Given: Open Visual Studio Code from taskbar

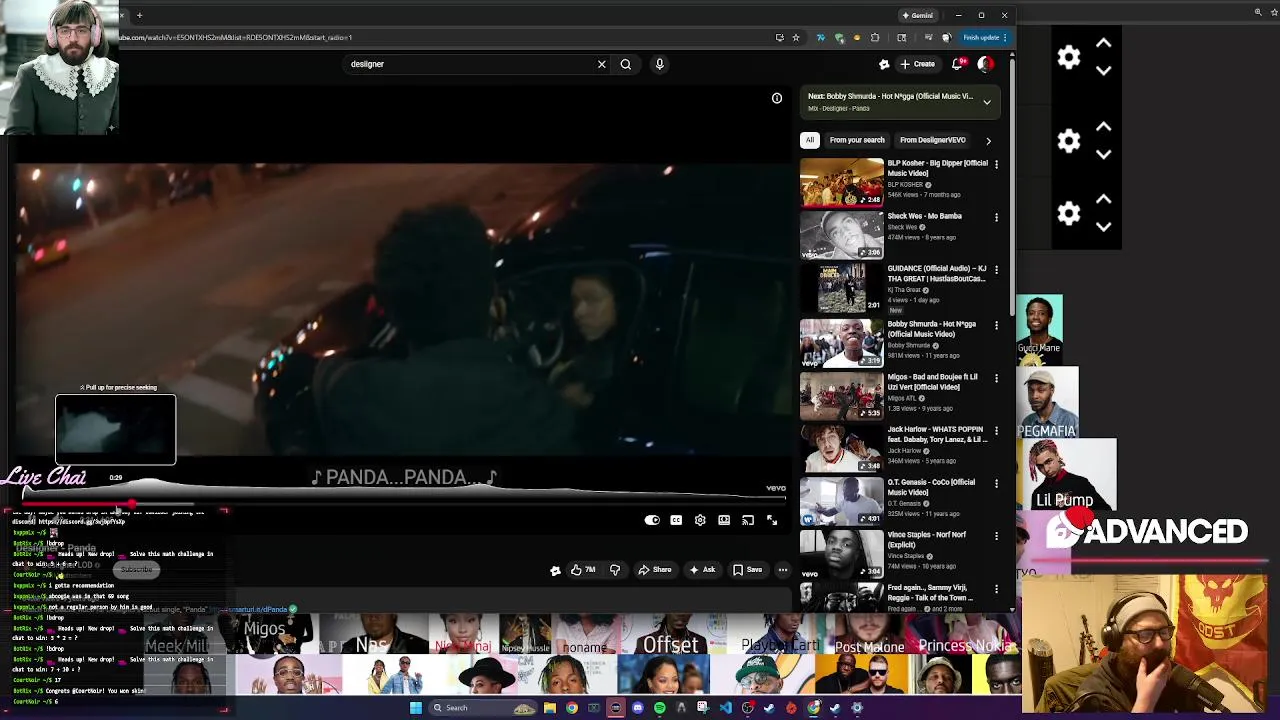Looking at the screenshot, I should pos(726,708).
